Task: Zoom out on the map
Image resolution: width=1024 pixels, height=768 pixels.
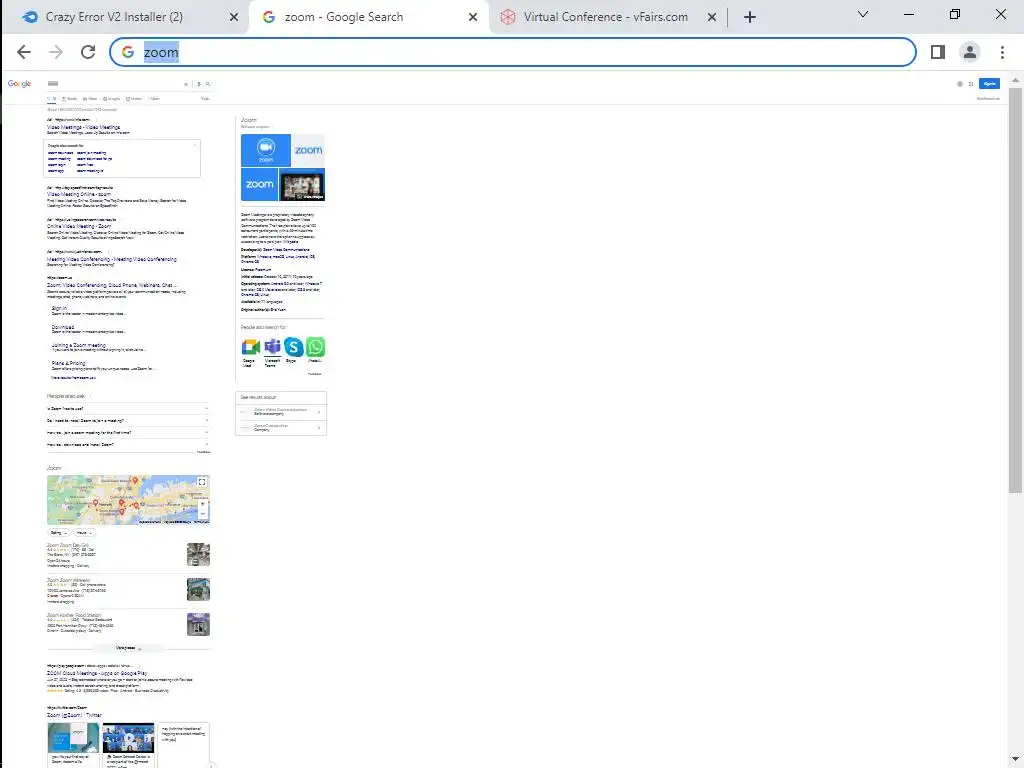Action: [x=202, y=513]
